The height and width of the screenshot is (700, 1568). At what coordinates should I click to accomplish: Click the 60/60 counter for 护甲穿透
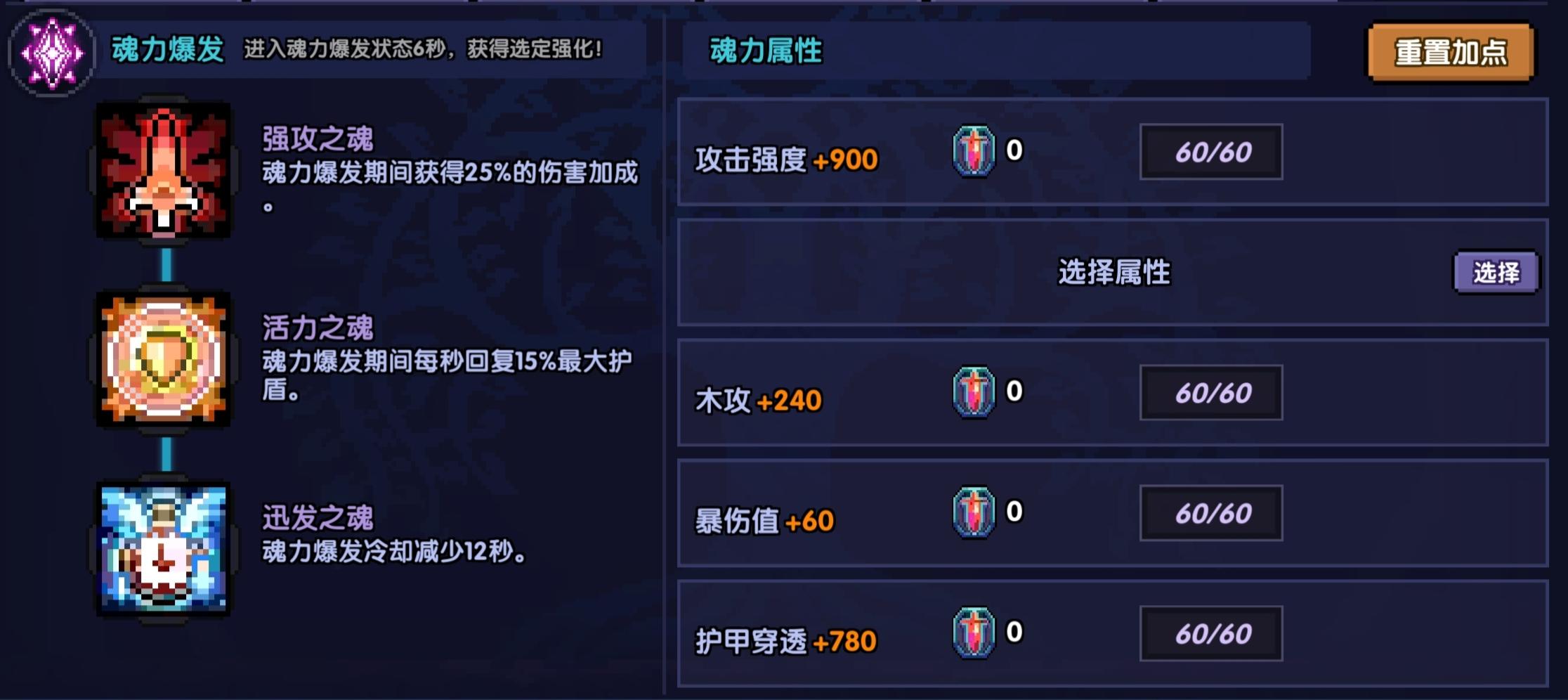pyautogui.click(x=1212, y=634)
